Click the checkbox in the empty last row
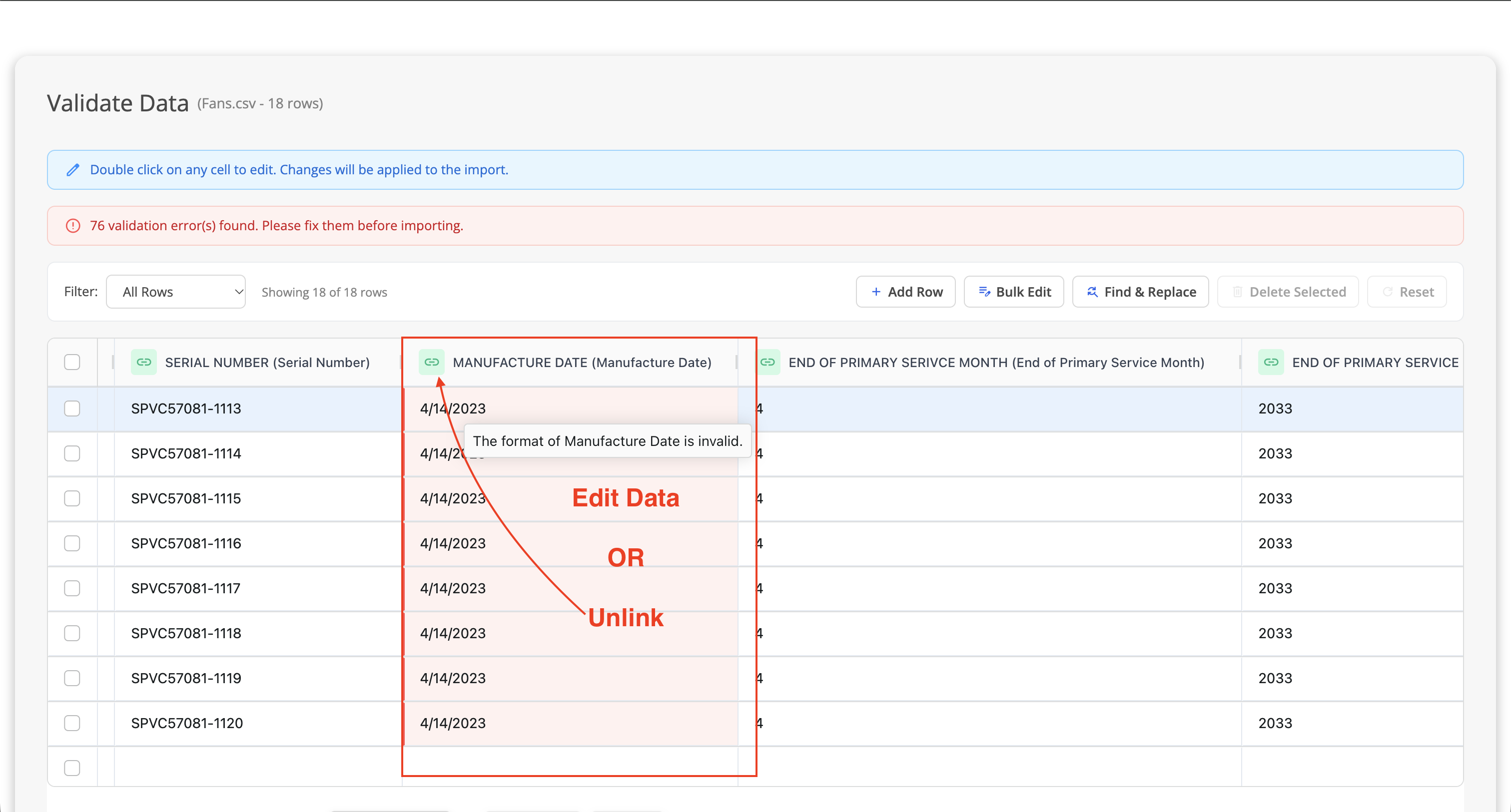The image size is (1511, 812). [x=72, y=768]
